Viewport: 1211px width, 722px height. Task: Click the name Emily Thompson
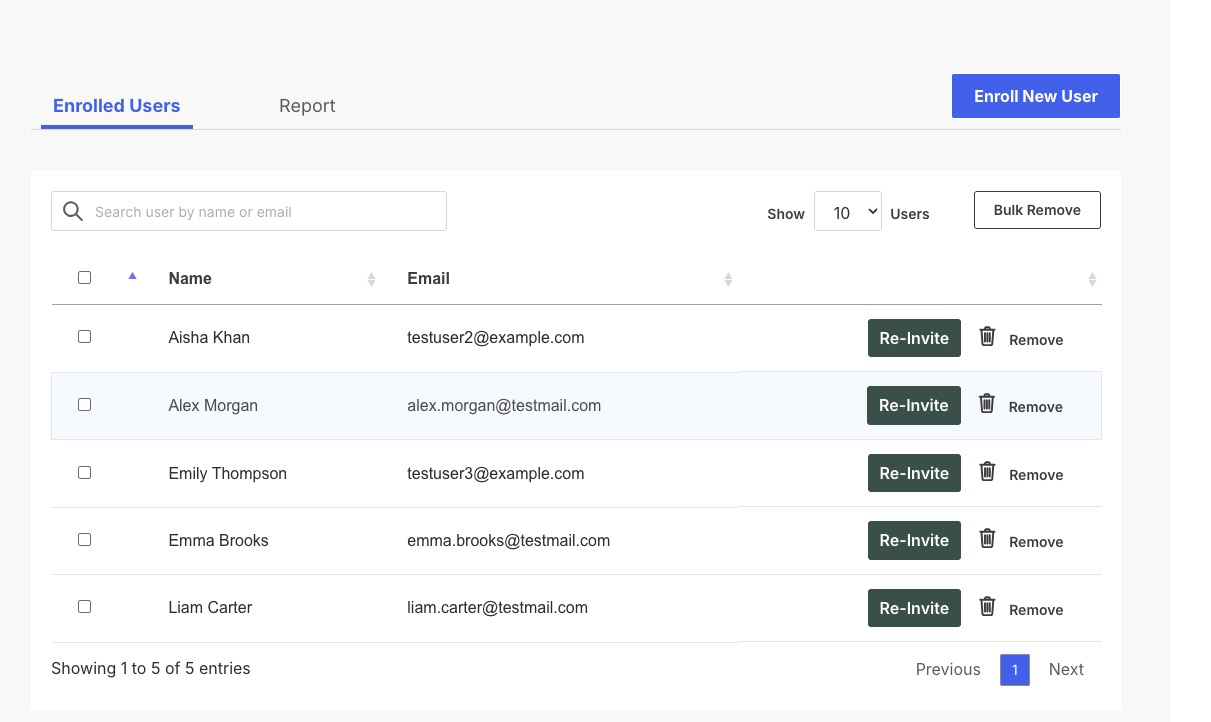228,474
